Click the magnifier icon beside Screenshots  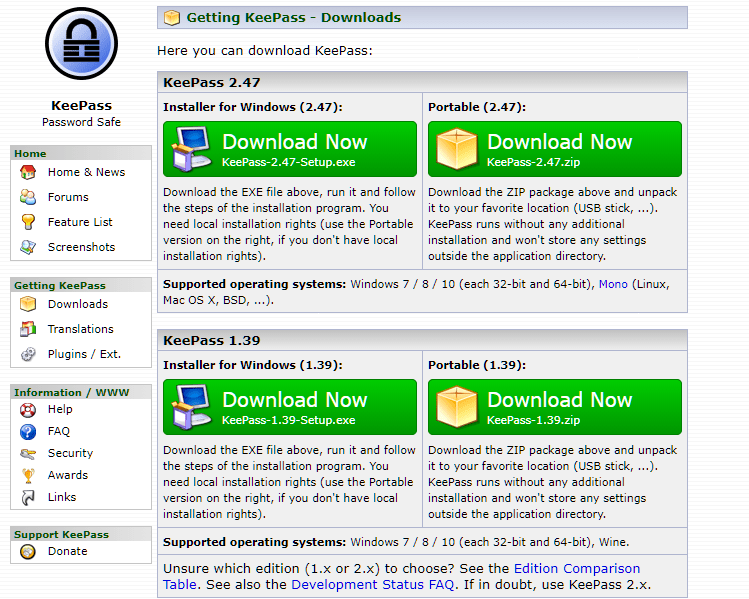pos(28,247)
